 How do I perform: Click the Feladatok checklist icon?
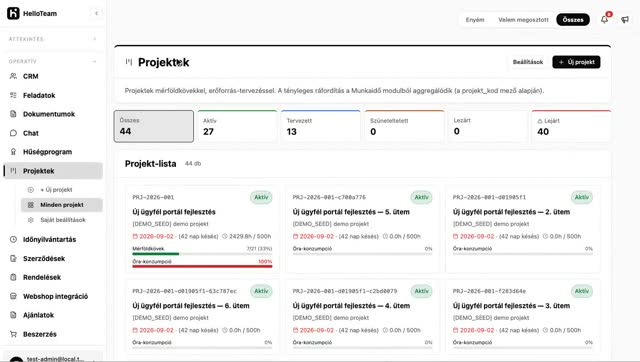point(13,95)
